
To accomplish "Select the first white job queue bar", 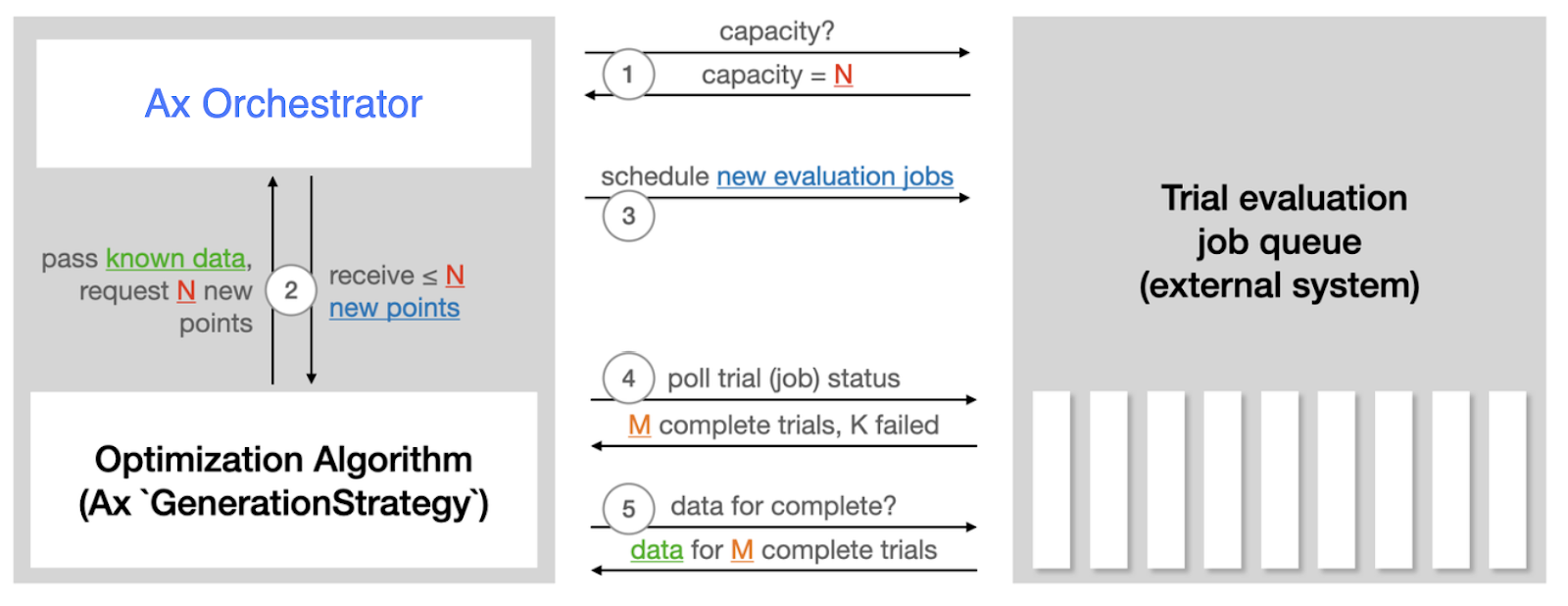I will [1052, 480].
